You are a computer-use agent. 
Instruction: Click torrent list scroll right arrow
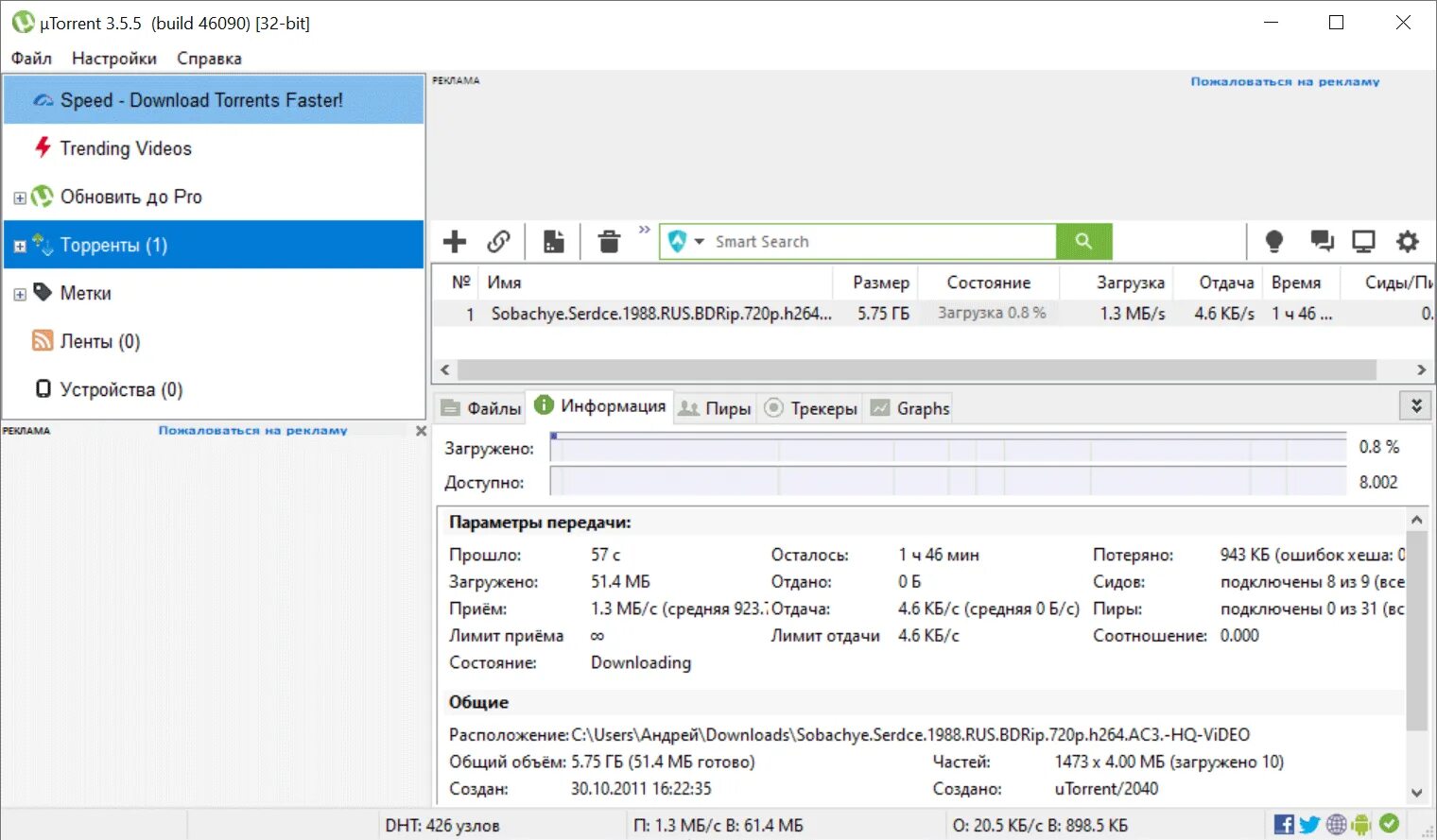coord(1421,369)
